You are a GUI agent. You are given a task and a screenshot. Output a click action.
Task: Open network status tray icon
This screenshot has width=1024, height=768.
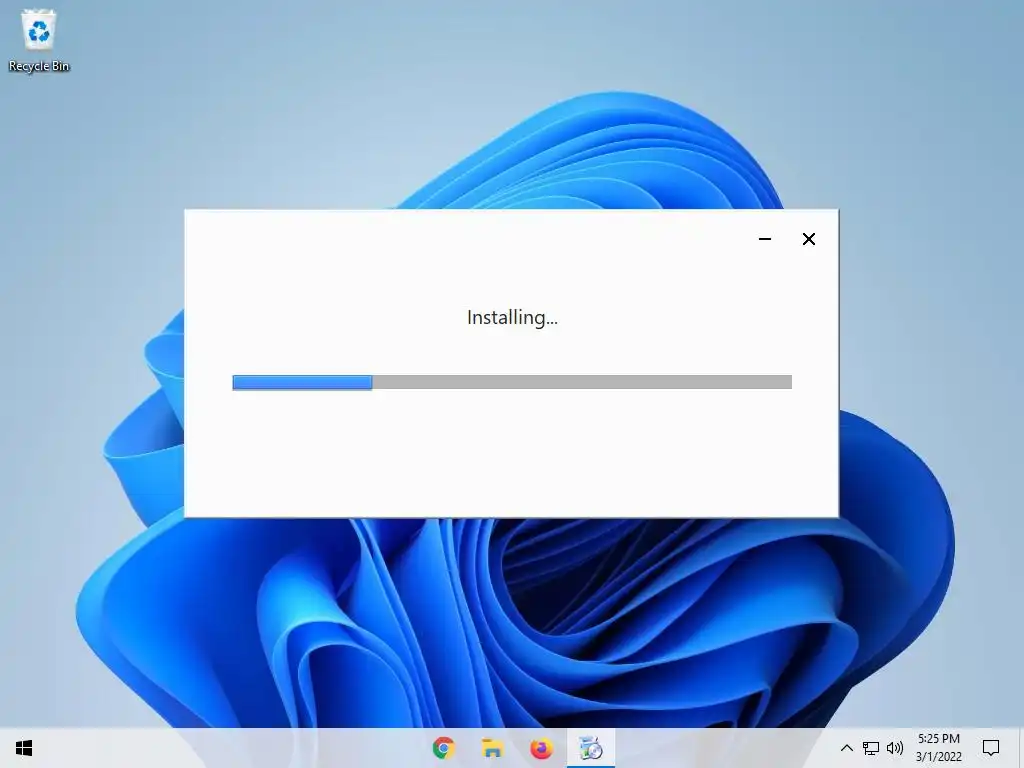pos(871,748)
